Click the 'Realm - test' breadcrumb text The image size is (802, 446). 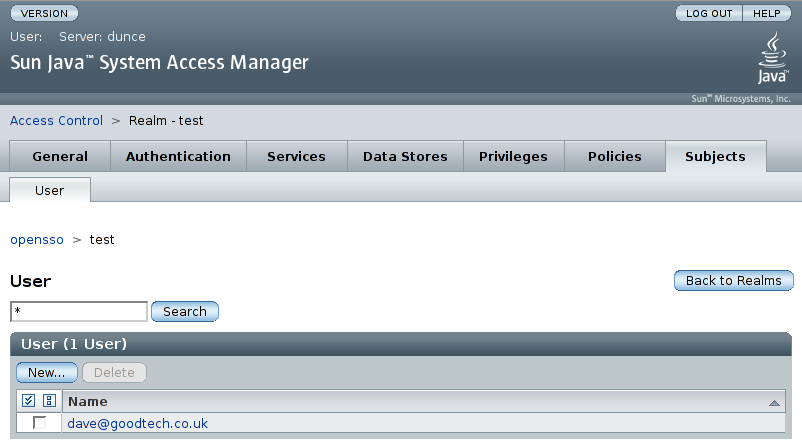pyautogui.click(x=166, y=121)
